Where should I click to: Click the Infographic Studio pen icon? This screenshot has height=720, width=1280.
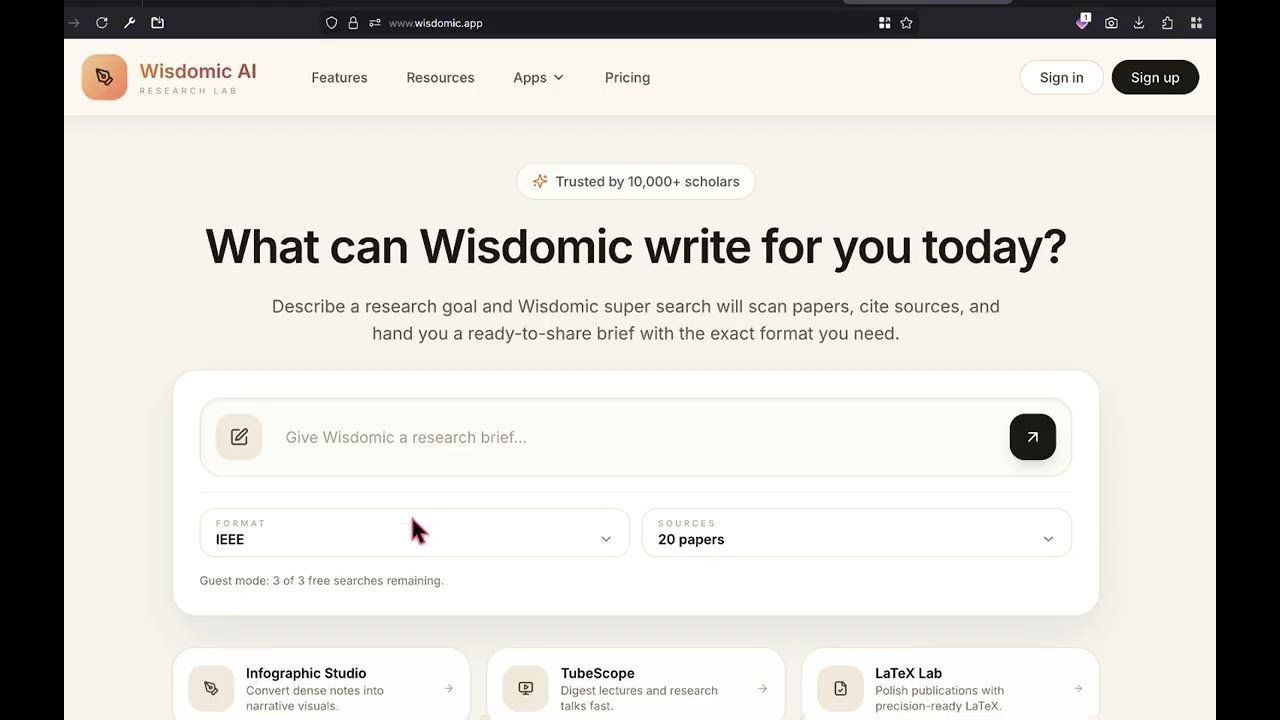(211, 688)
